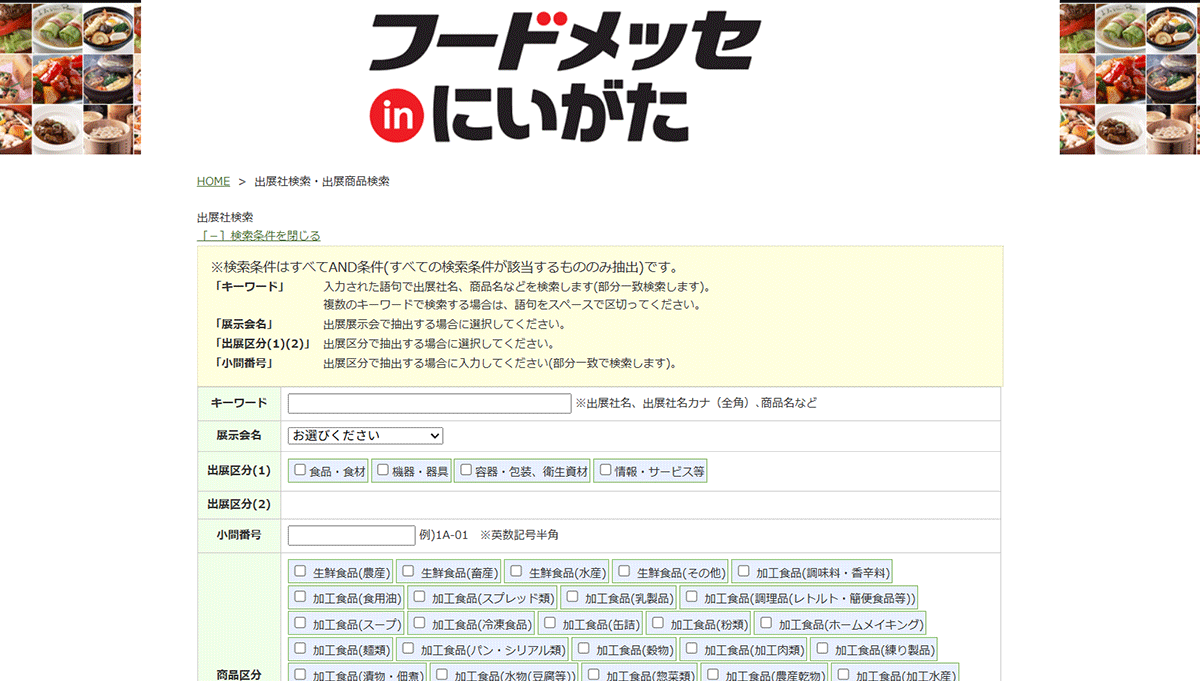This screenshot has width=1200, height=681.
Task: Tick the 加工食品(冷凍食品) checkbox
Action: tap(420, 623)
